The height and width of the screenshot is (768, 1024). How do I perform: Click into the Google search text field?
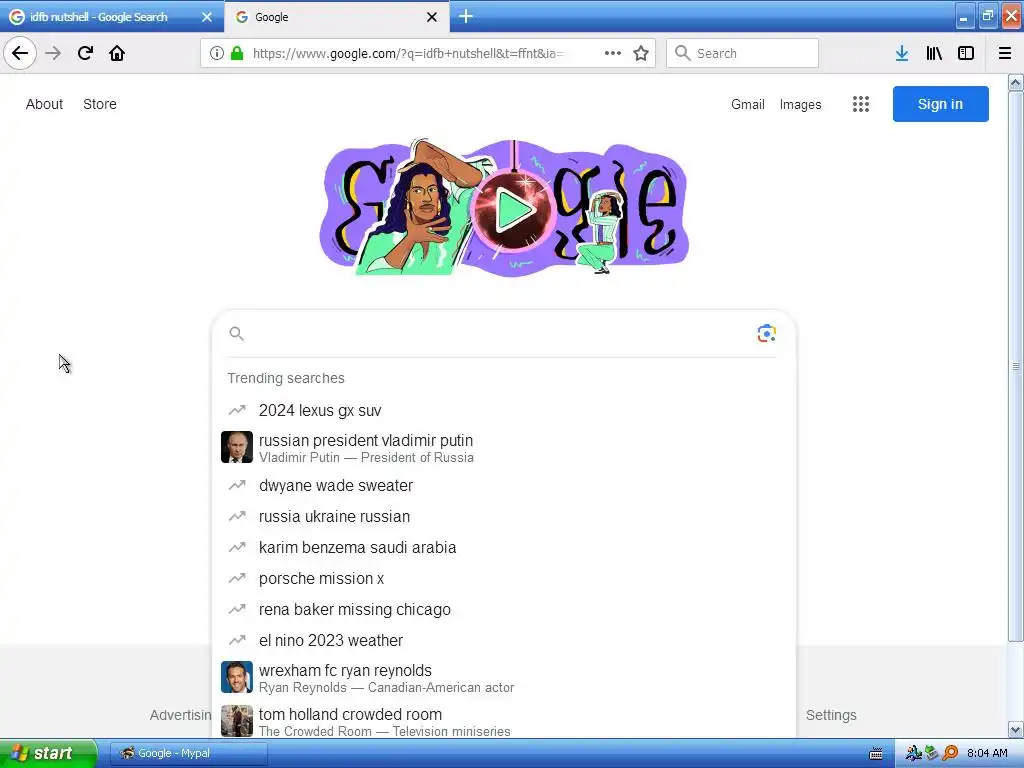pos(500,334)
